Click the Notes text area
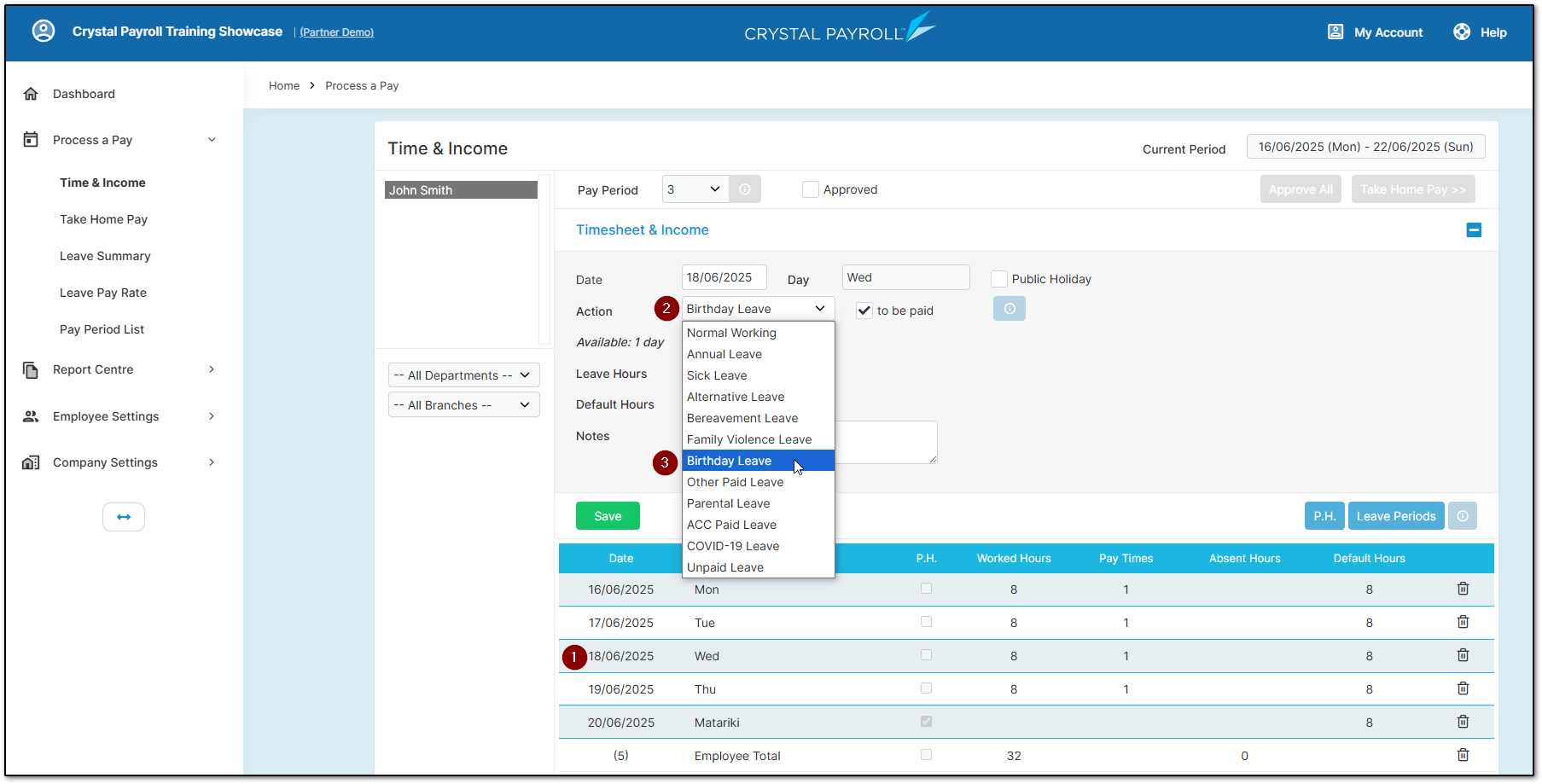This screenshot has width=1542, height=784. click(886, 442)
